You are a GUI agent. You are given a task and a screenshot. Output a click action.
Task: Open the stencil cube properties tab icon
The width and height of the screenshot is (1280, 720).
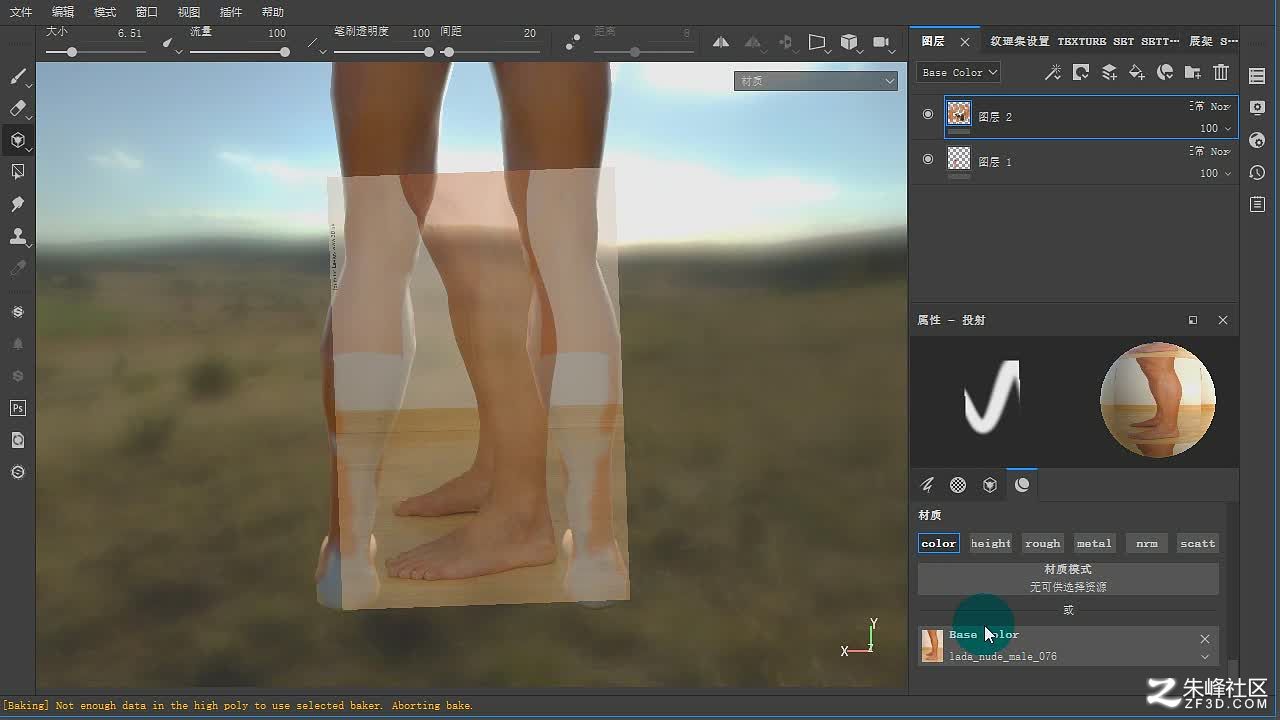pos(990,485)
